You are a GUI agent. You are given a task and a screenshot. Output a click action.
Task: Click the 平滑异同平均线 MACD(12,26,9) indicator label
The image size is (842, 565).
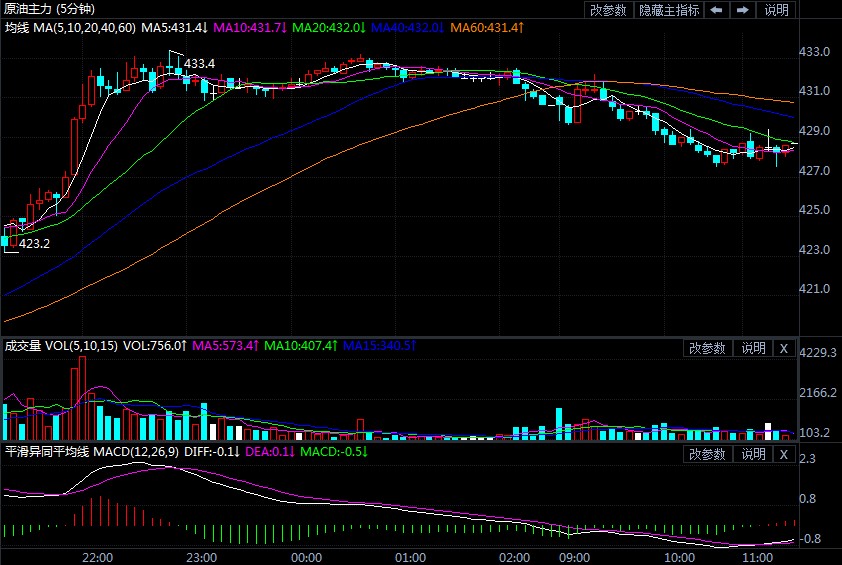pyautogui.click(x=92, y=452)
